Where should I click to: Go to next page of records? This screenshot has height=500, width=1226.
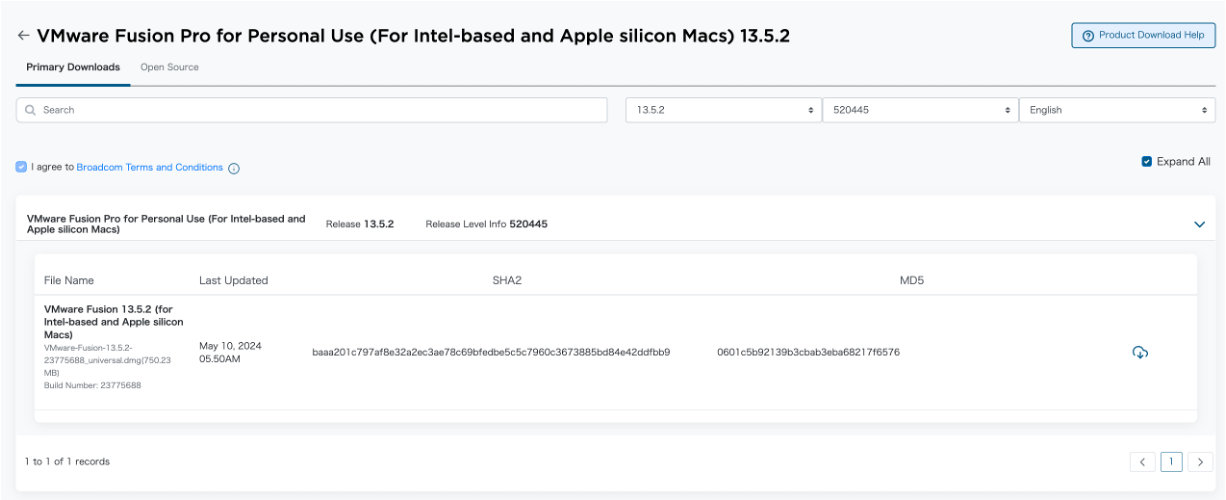pos(1200,462)
